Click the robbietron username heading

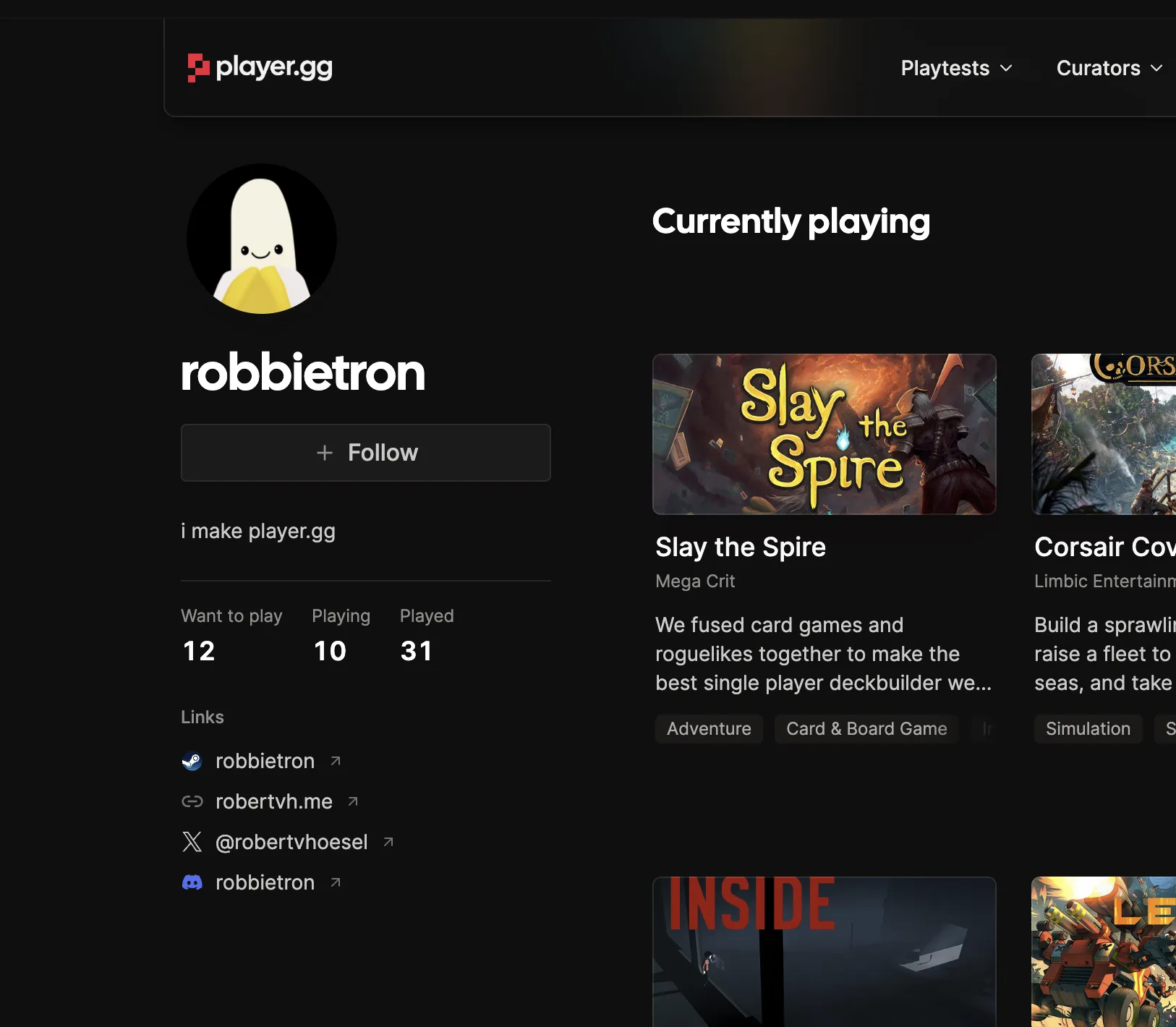(x=303, y=372)
